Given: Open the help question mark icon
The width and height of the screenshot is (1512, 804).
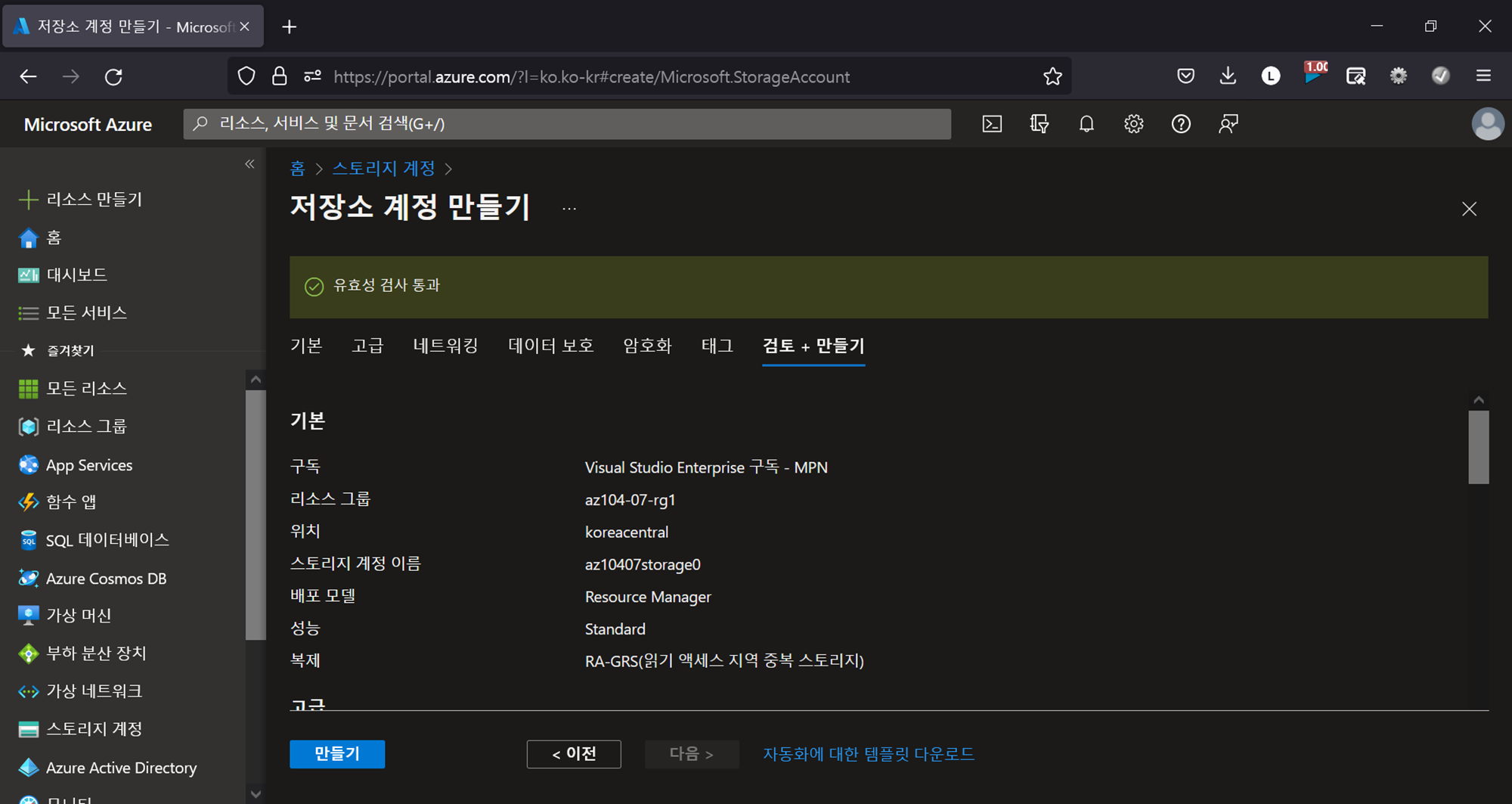Looking at the screenshot, I should [x=1181, y=124].
